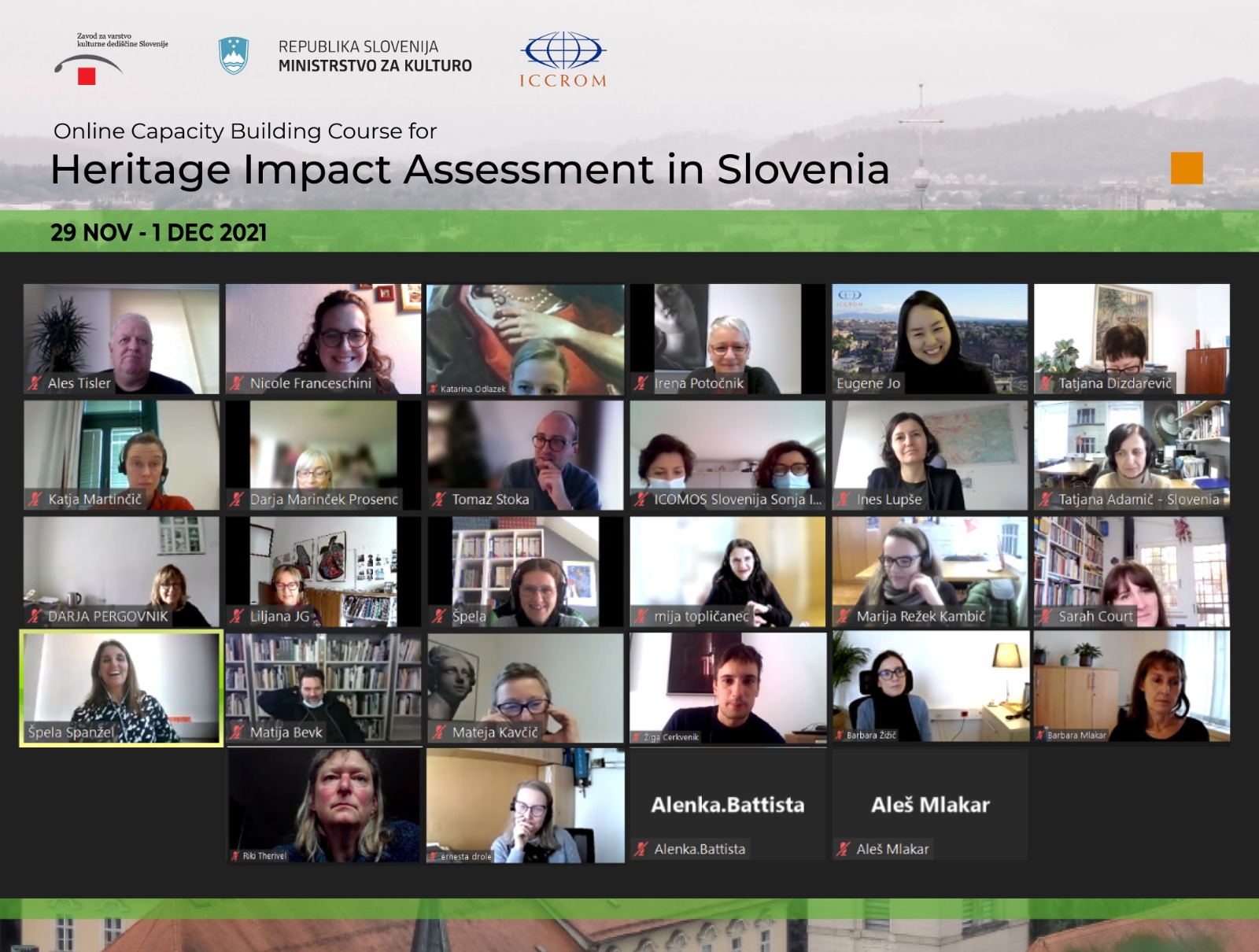Click muted mic icon in Aleš Mlakar name label
Screen dimensions: 1259x952
844,849
